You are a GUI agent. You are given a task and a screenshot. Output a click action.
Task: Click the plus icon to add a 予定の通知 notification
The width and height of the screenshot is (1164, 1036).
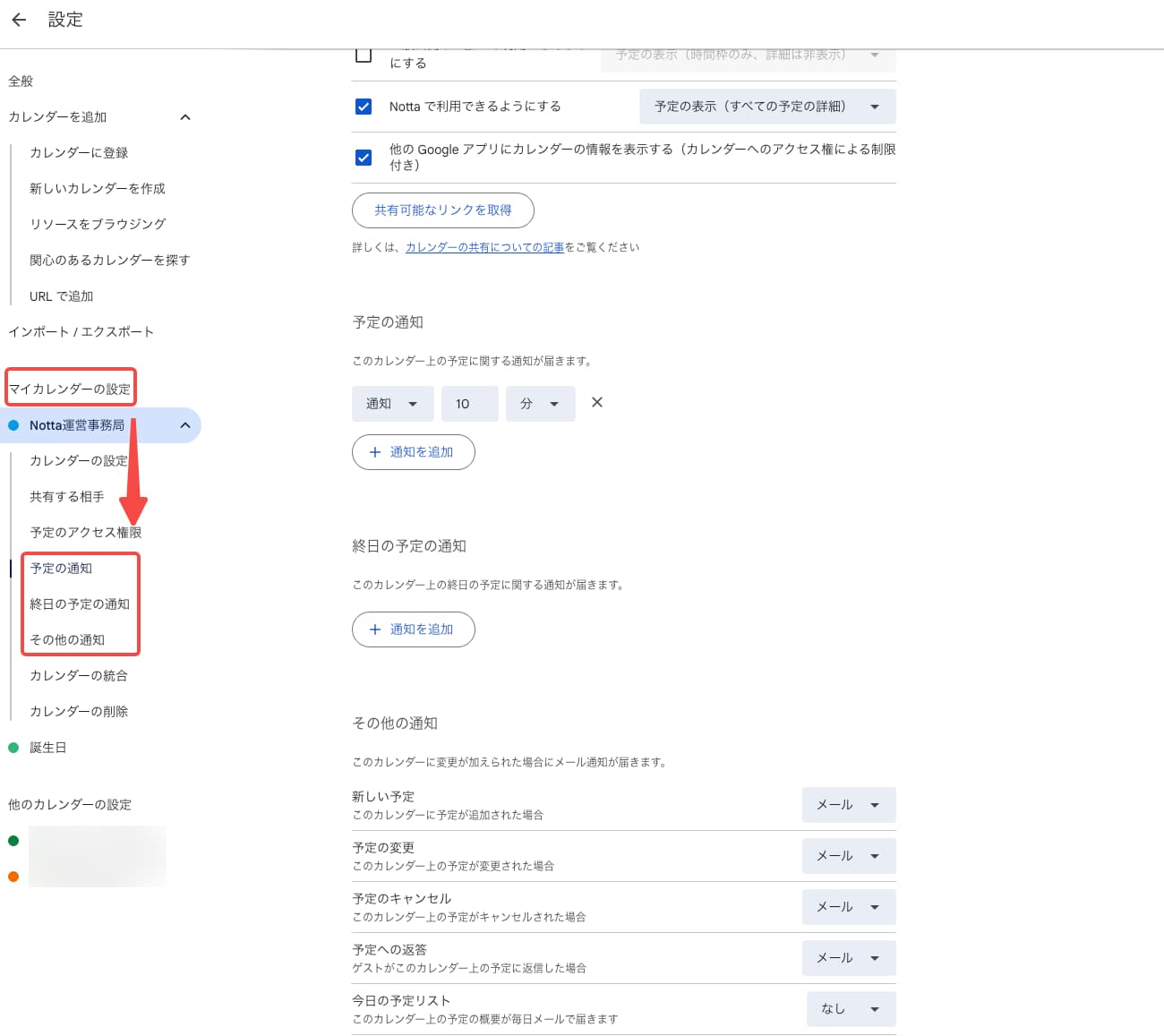tap(376, 452)
